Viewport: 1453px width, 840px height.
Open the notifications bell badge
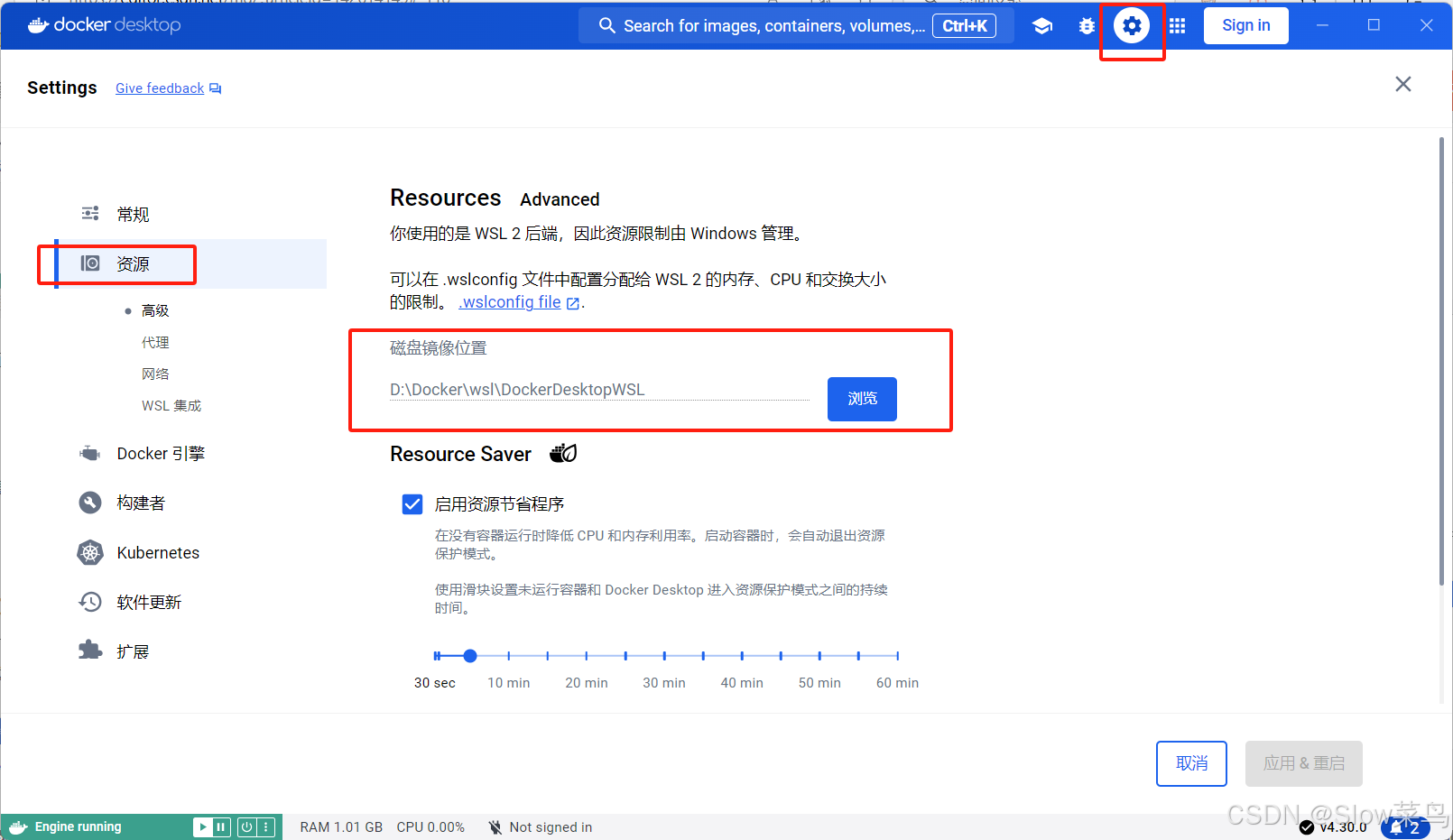click(1405, 827)
